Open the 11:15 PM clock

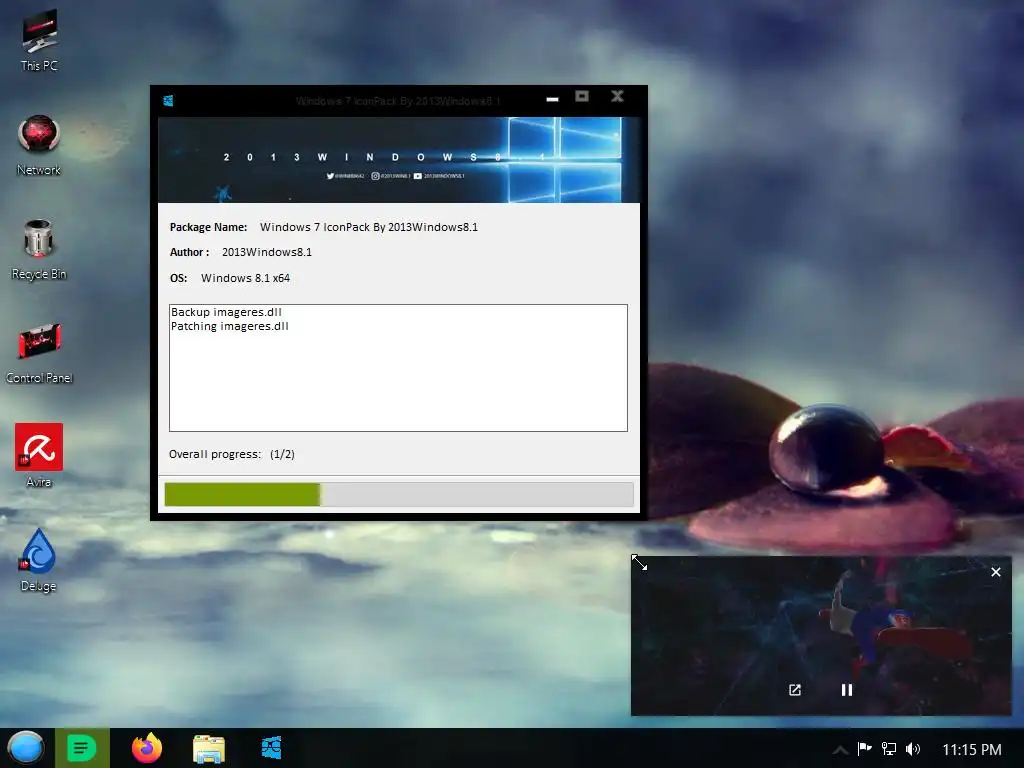point(972,749)
